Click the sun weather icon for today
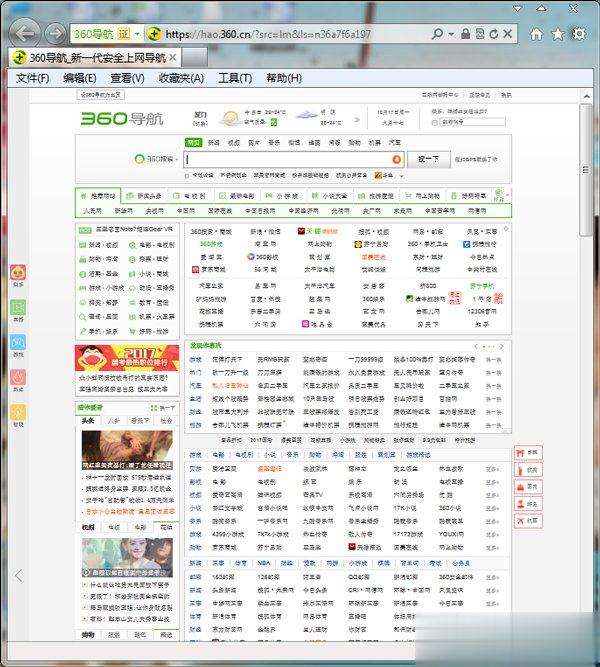Image resolution: width=600 pixels, height=667 pixels. [230, 118]
